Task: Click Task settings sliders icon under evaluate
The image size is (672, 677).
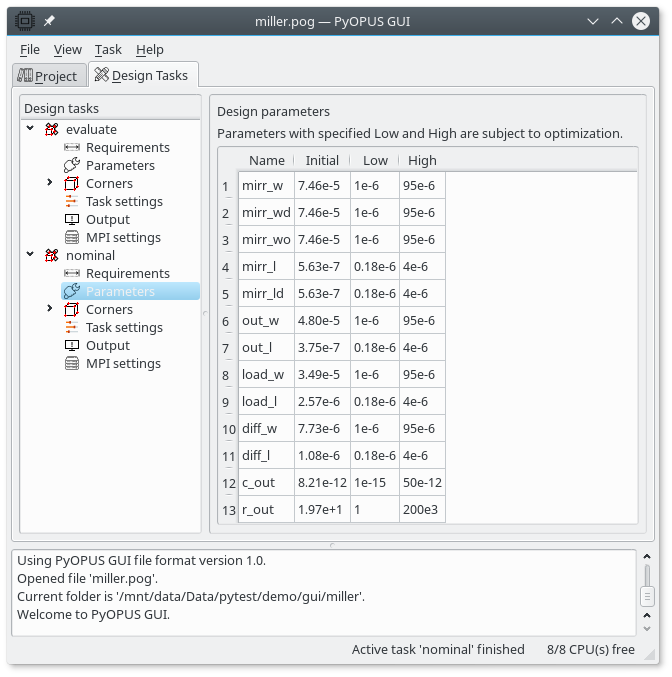Action: (x=71, y=202)
